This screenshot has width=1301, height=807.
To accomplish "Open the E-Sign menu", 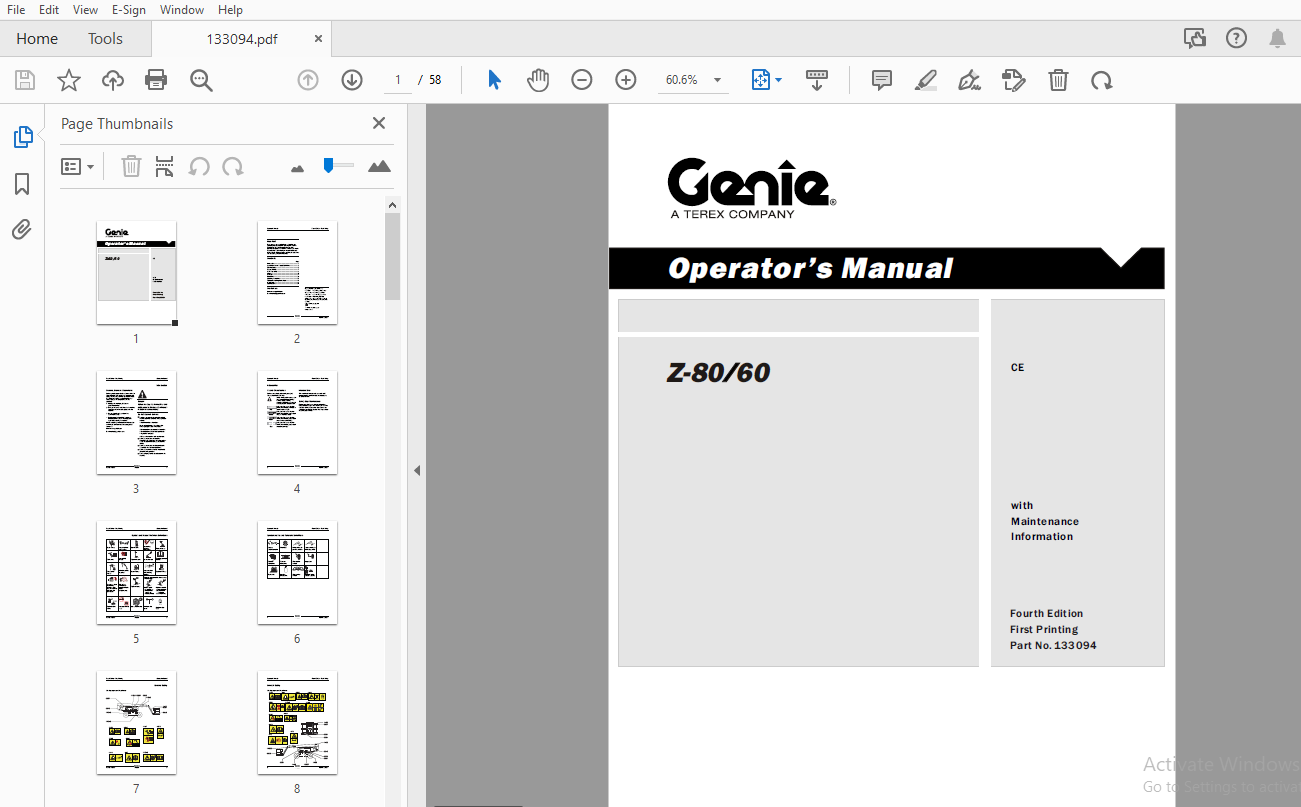I will [x=129, y=9].
